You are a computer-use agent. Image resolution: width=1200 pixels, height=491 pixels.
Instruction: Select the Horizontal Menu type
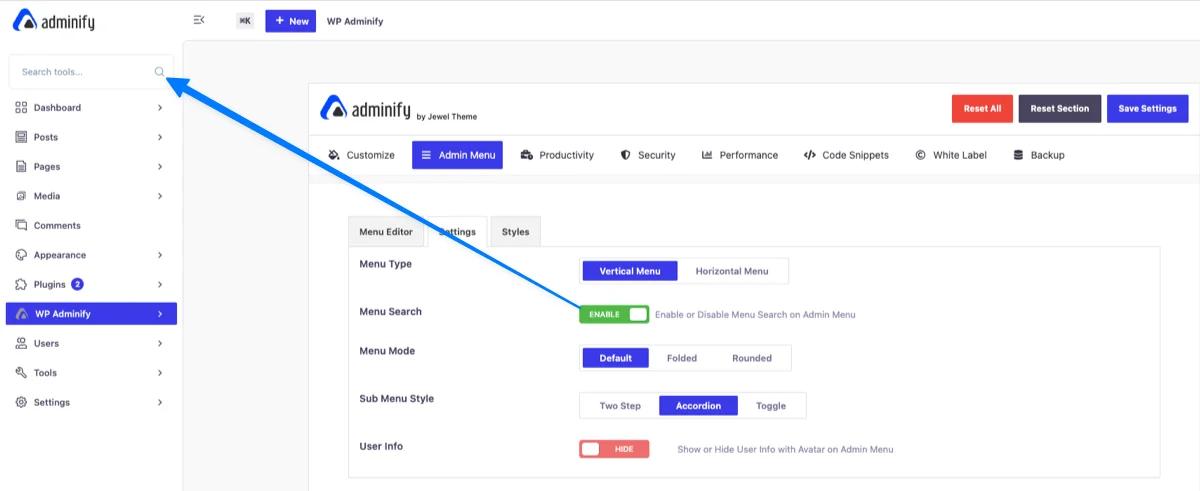coord(732,271)
